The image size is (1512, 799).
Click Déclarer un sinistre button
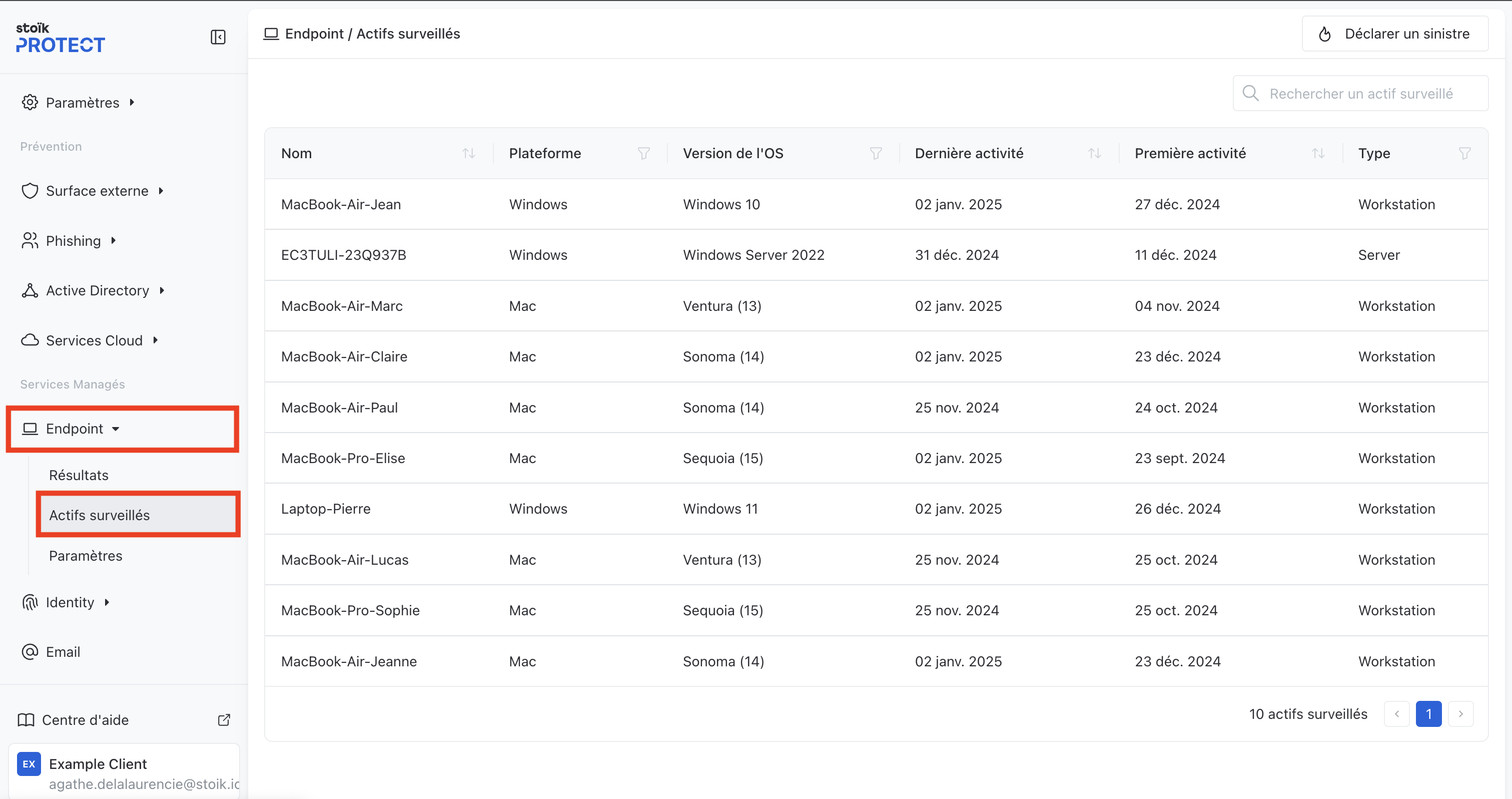tap(1394, 34)
